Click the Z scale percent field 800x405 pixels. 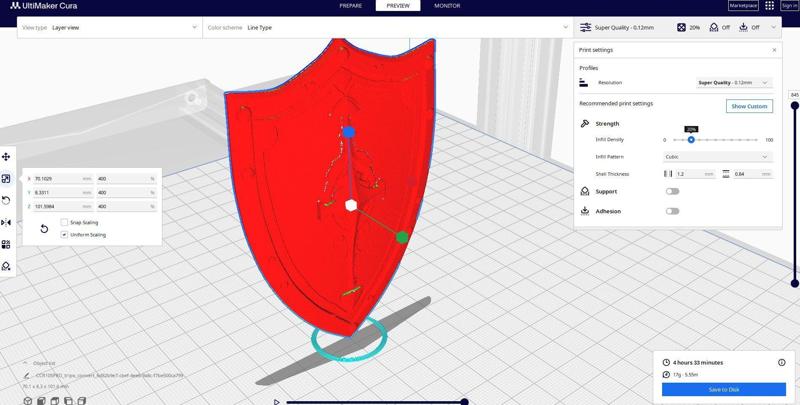coord(126,206)
